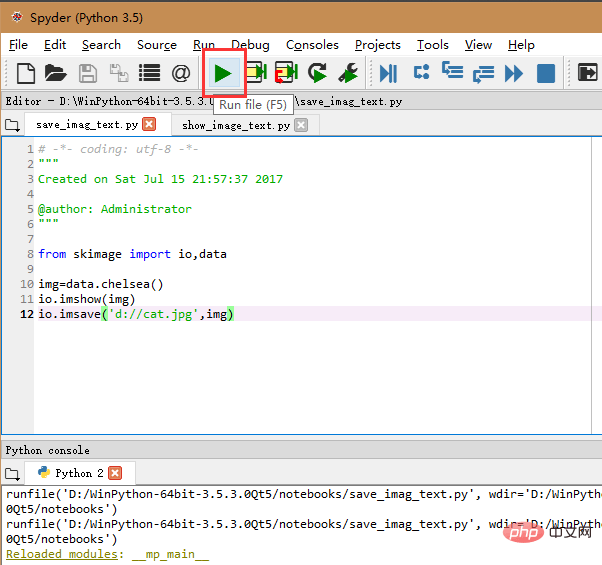Create a new file from toolbar
602x565 pixels.
click(26, 73)
